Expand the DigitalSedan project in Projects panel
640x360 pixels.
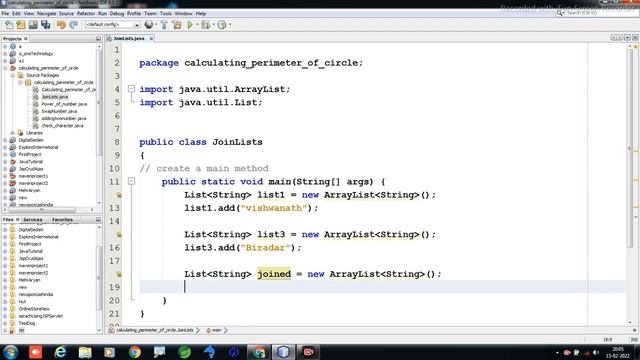(x=5, y=140)
